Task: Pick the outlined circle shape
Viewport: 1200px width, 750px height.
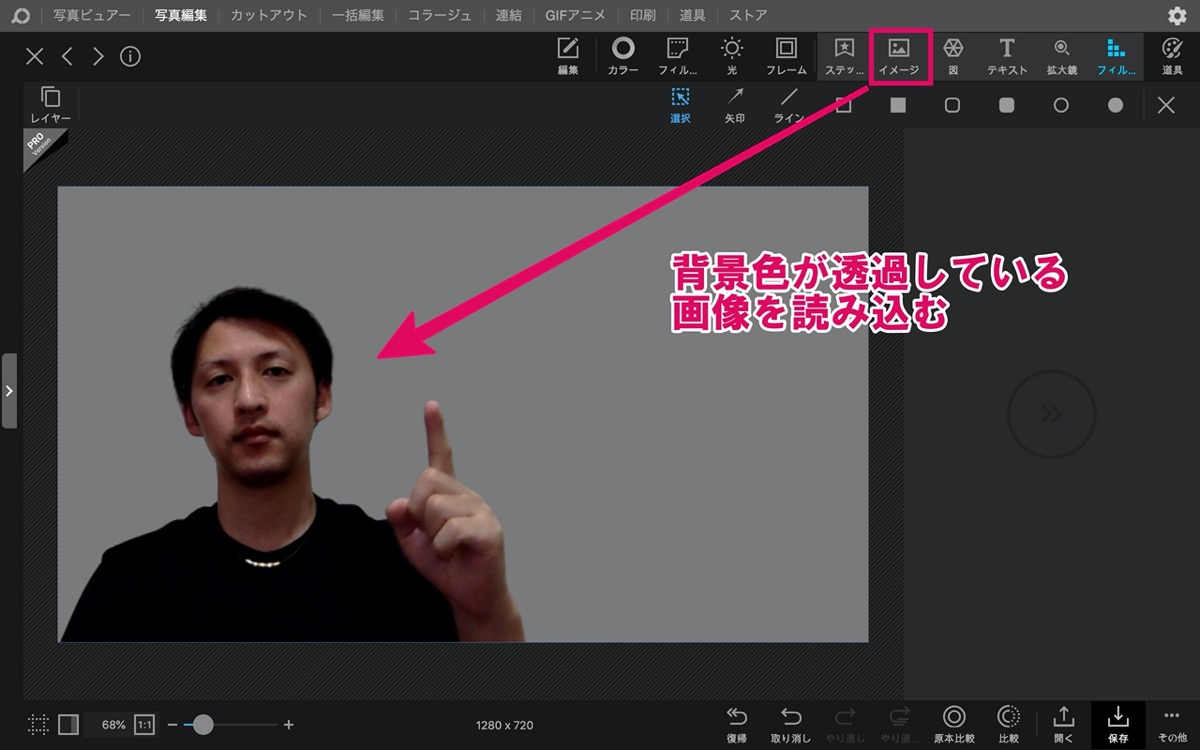Action: [x=1061, y=105]
